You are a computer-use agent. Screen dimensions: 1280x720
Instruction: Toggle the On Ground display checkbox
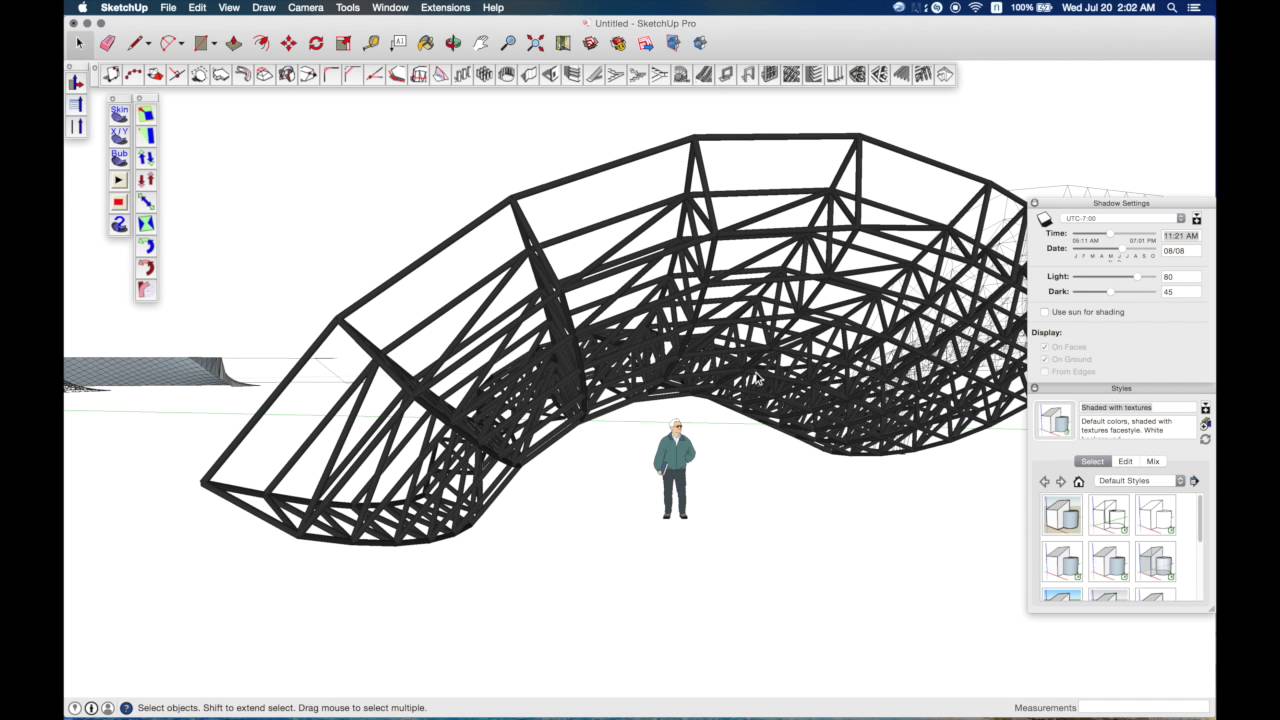(x=1045, y=359)
